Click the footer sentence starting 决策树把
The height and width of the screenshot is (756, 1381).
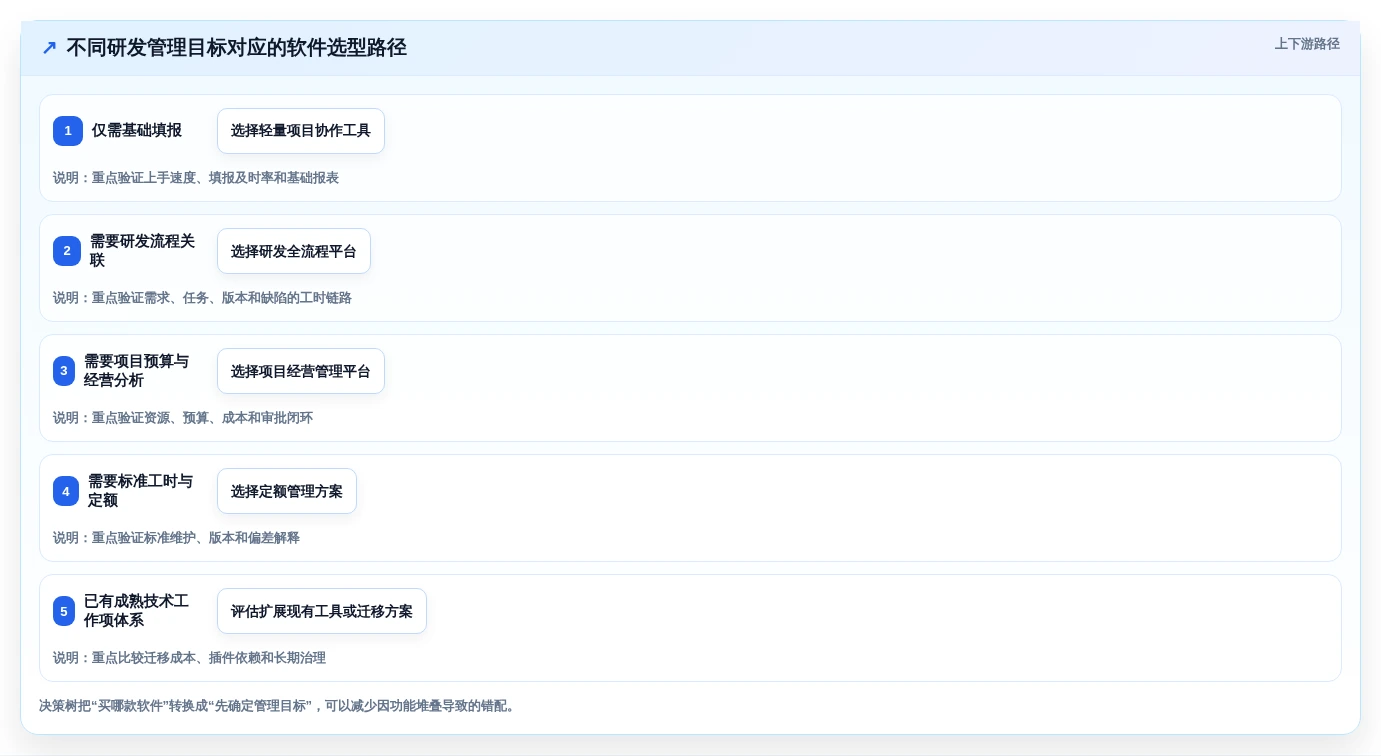click(x=279, y=706)
